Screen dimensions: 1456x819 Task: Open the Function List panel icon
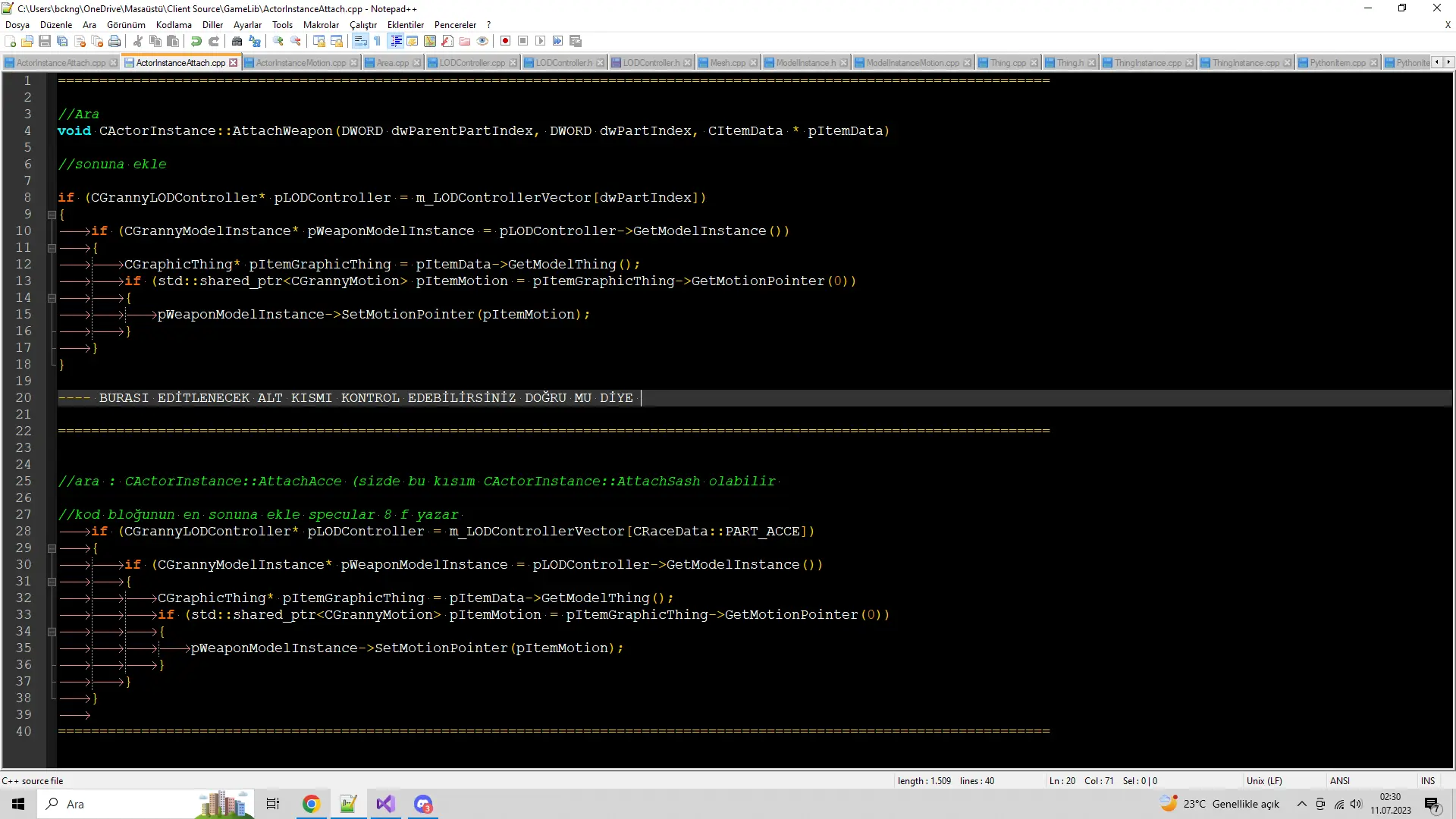[447, 41]
